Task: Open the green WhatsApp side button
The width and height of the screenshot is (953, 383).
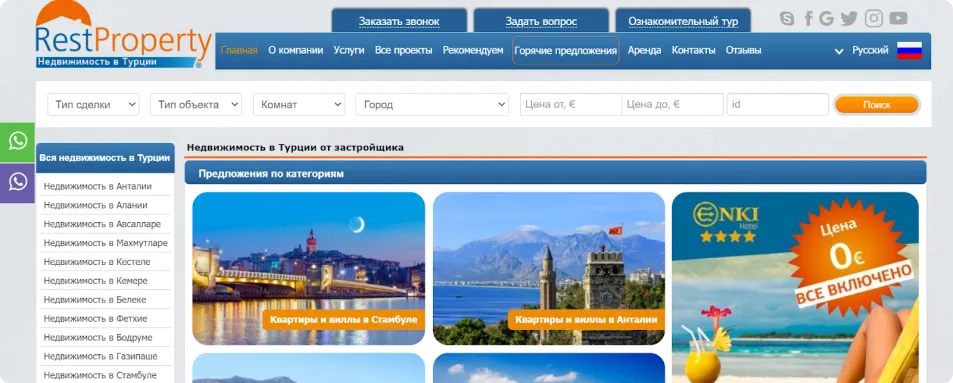Action: (18, 142)
